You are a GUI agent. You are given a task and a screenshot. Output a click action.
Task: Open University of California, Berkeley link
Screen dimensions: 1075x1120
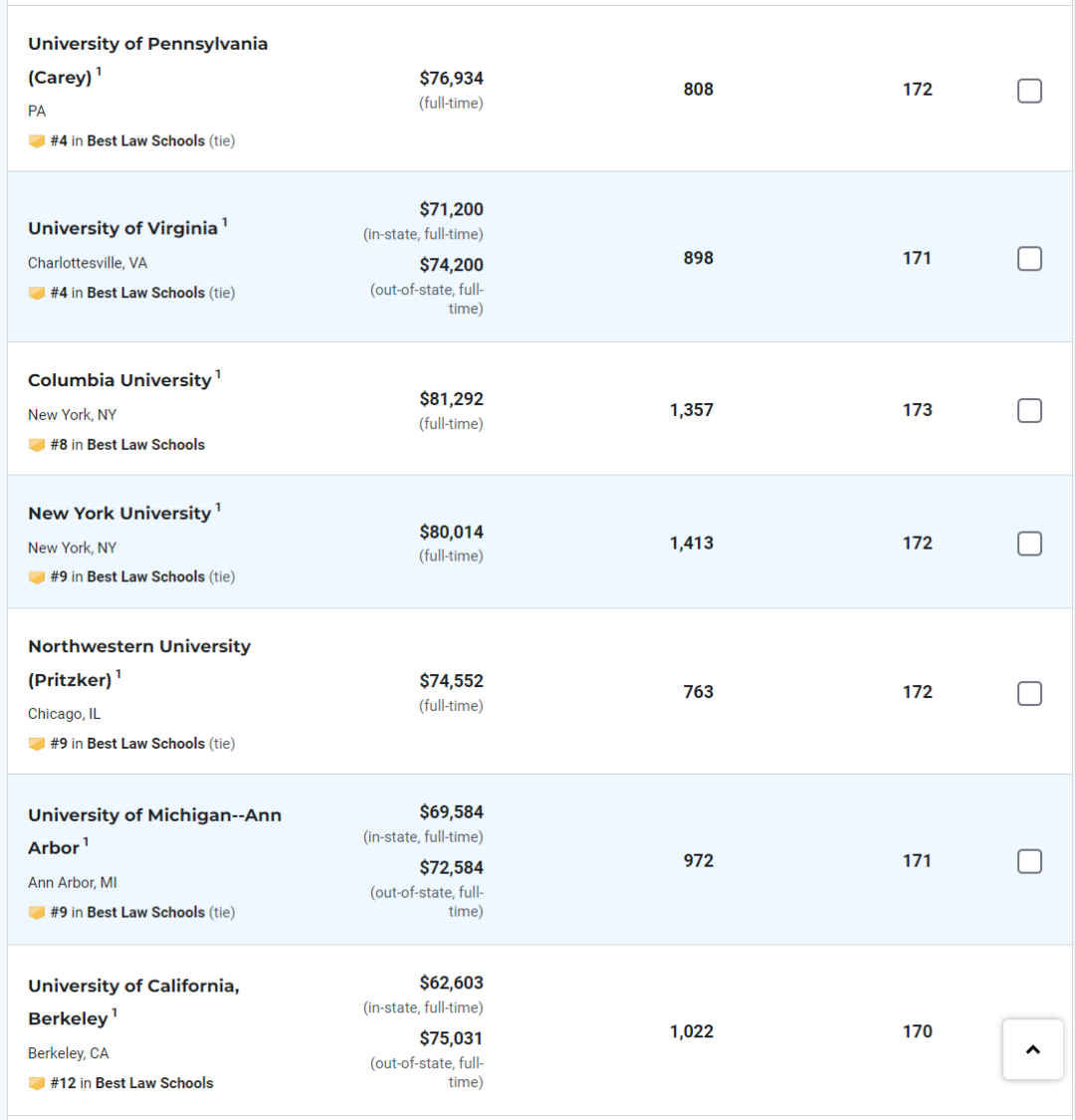pos(132,1003)
